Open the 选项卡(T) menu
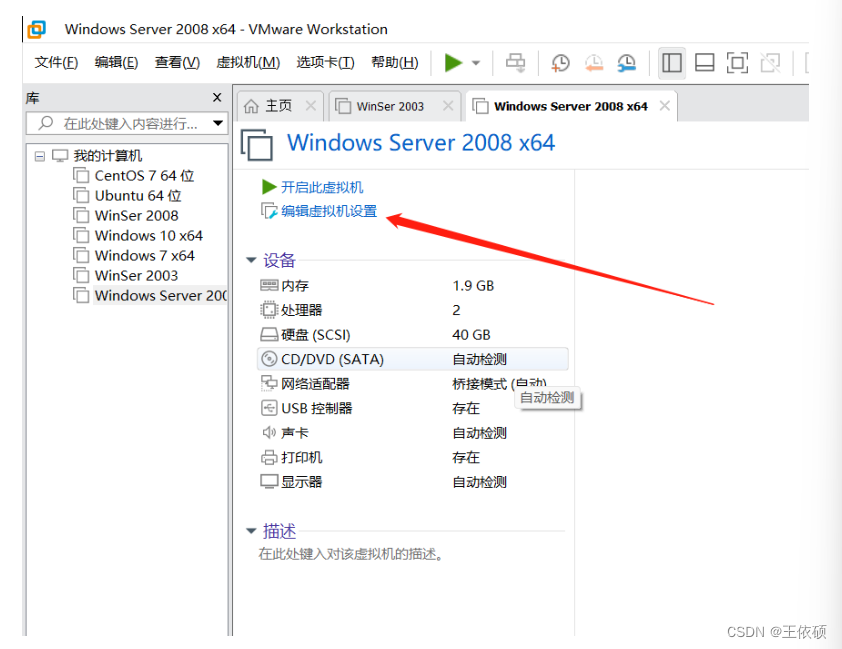The width and height of the screenshot is (842, 649). [325, 63]
